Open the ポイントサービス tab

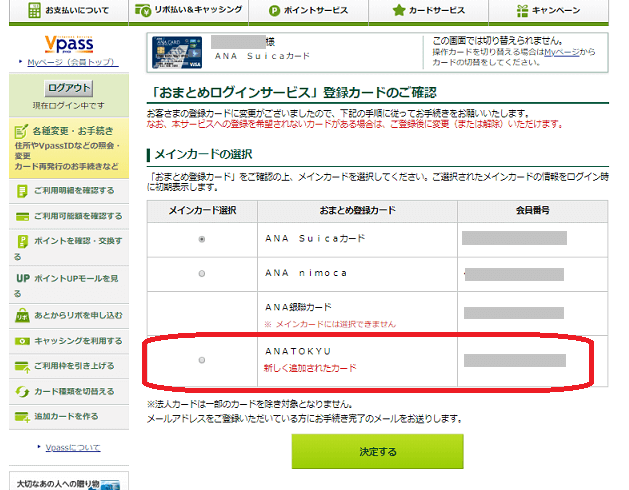pos(308,11)
